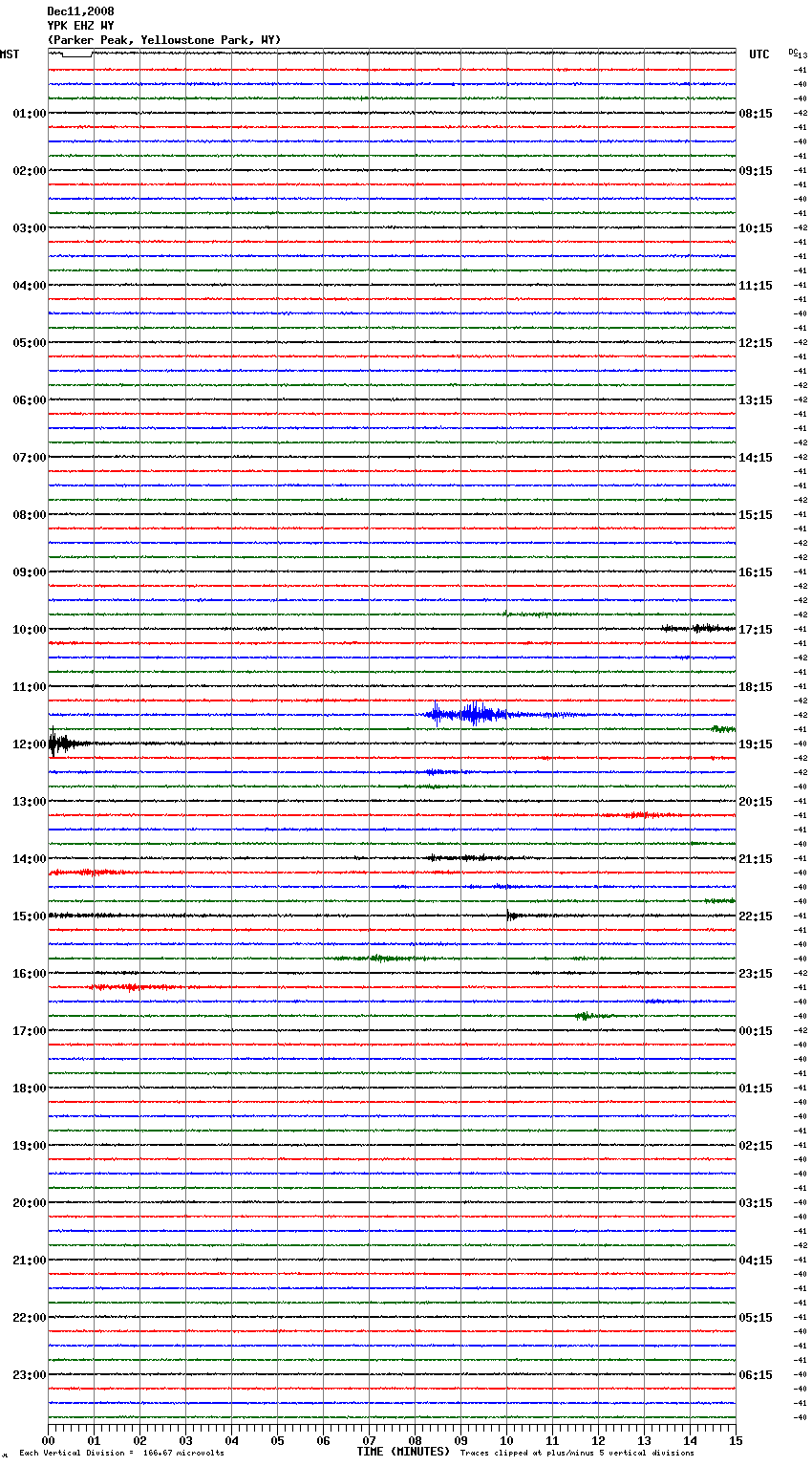Click the "07" minute tick label on time axis
The height and width of the screenshot is (1466, 812).
369,1440
